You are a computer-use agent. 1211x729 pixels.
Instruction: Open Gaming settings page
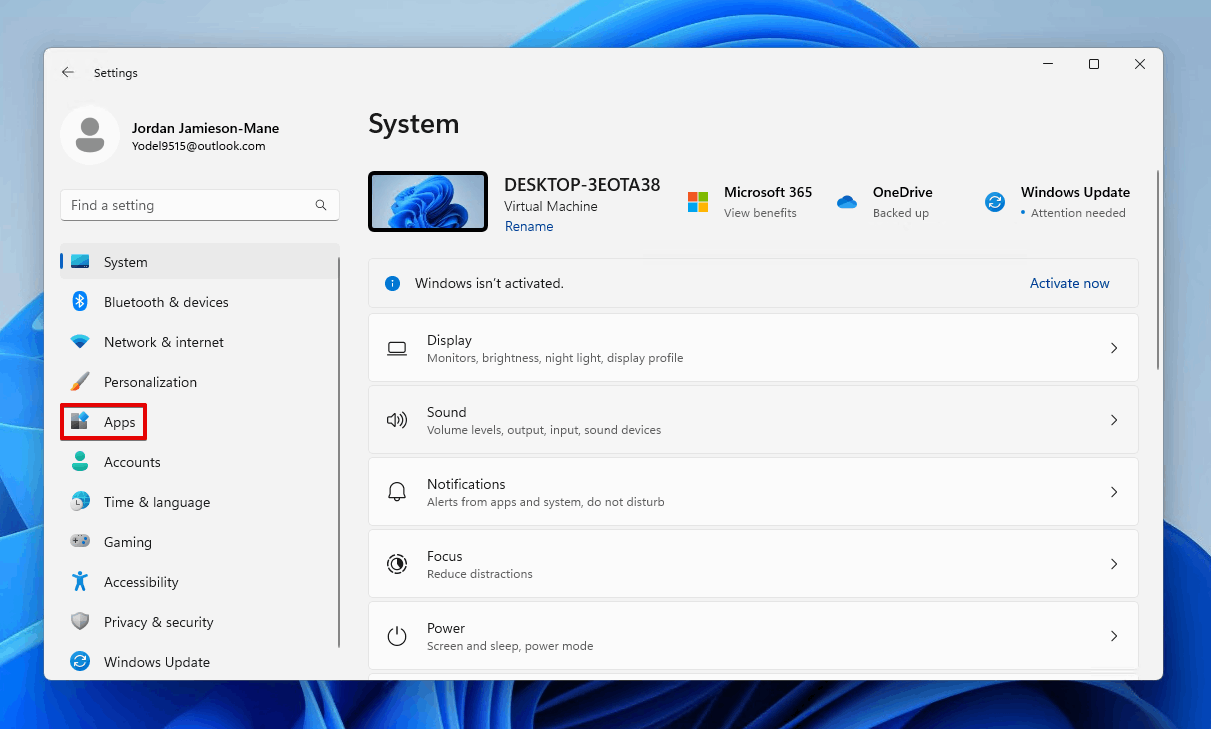pos(199,542)
